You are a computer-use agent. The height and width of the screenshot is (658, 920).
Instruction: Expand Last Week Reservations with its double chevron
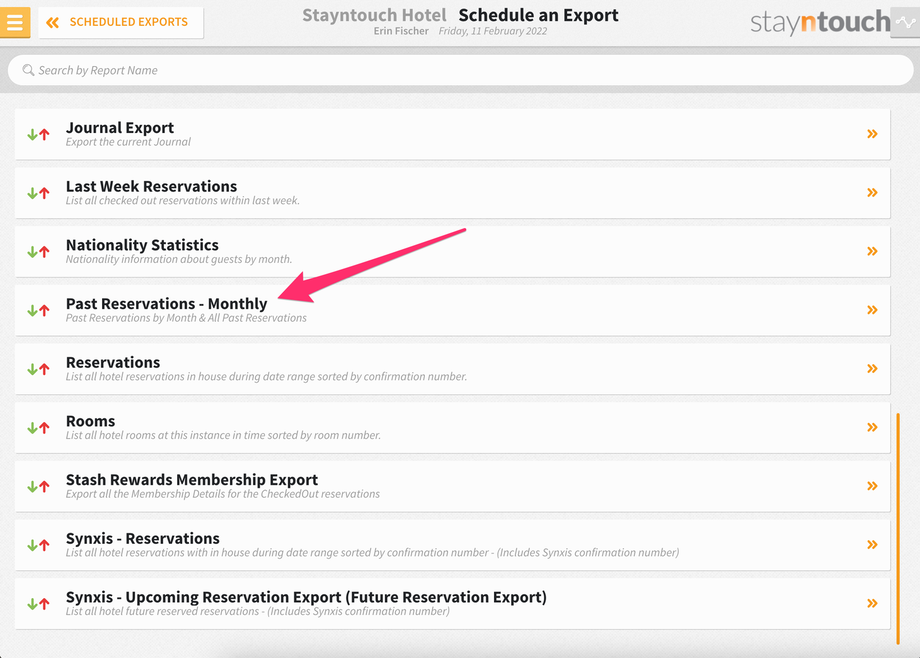click(x=872, y=193)
